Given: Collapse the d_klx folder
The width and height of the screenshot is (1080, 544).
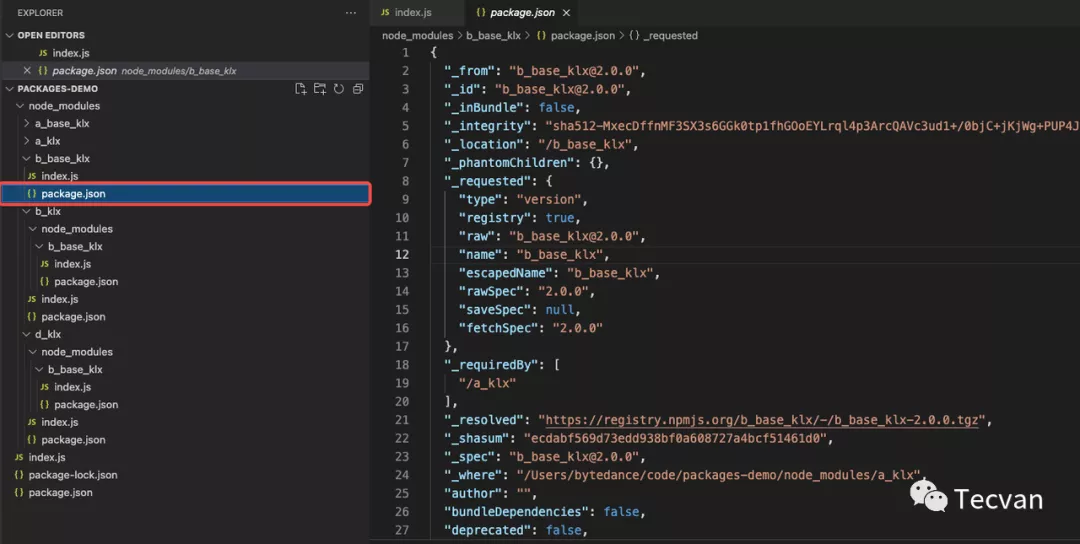Looking at the screenshot, I should 47,334.
